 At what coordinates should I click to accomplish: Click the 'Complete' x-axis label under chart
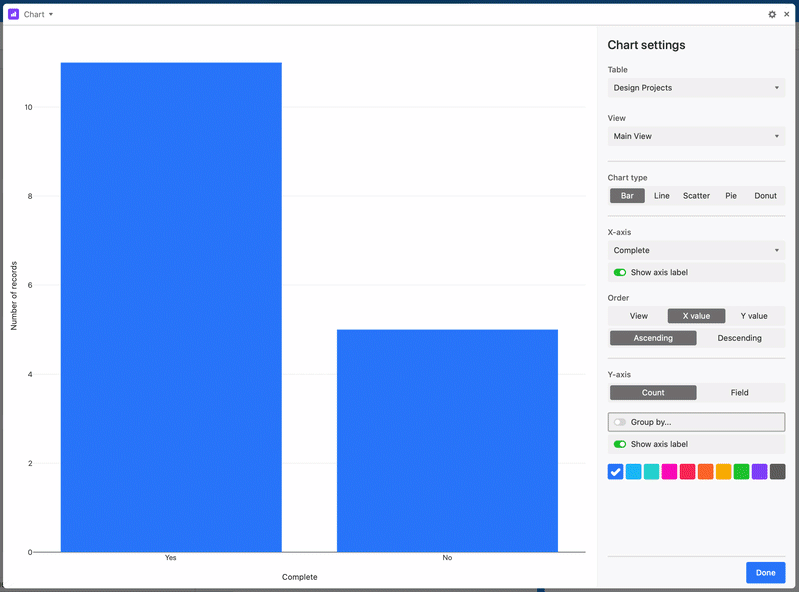tap(300, 577)
